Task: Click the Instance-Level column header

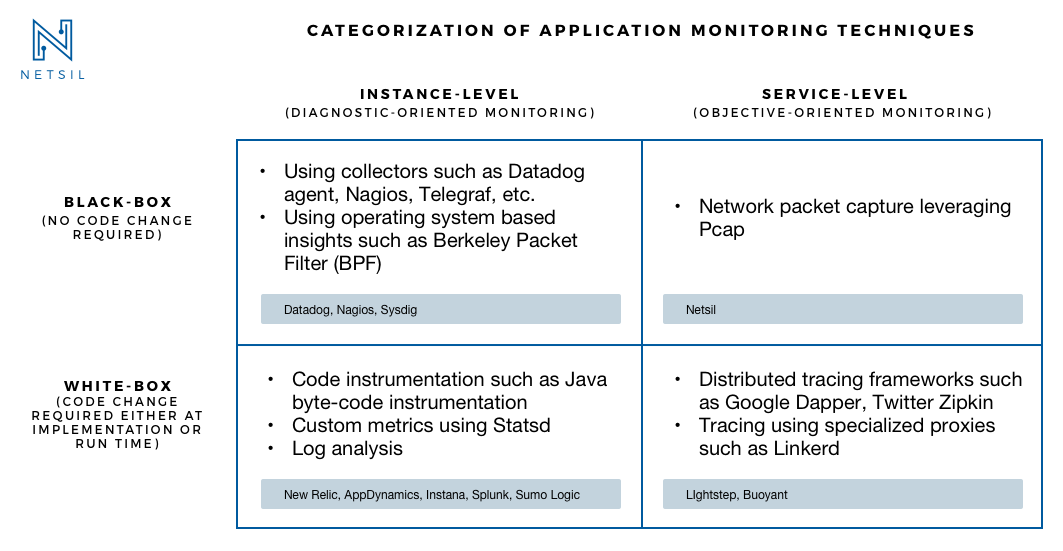Action: tap(440, 95)
